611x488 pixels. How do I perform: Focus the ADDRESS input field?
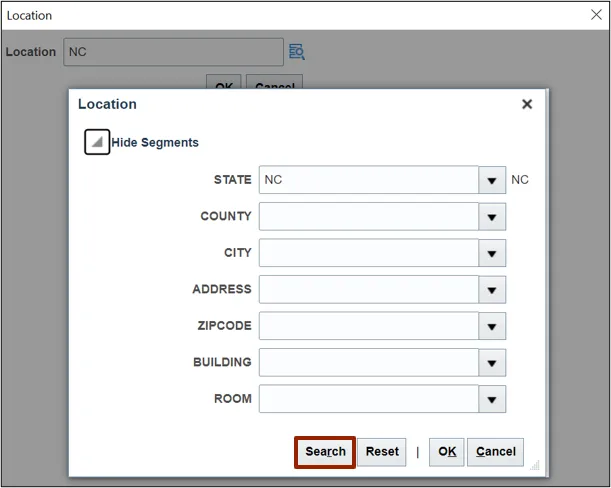point(369,290)
